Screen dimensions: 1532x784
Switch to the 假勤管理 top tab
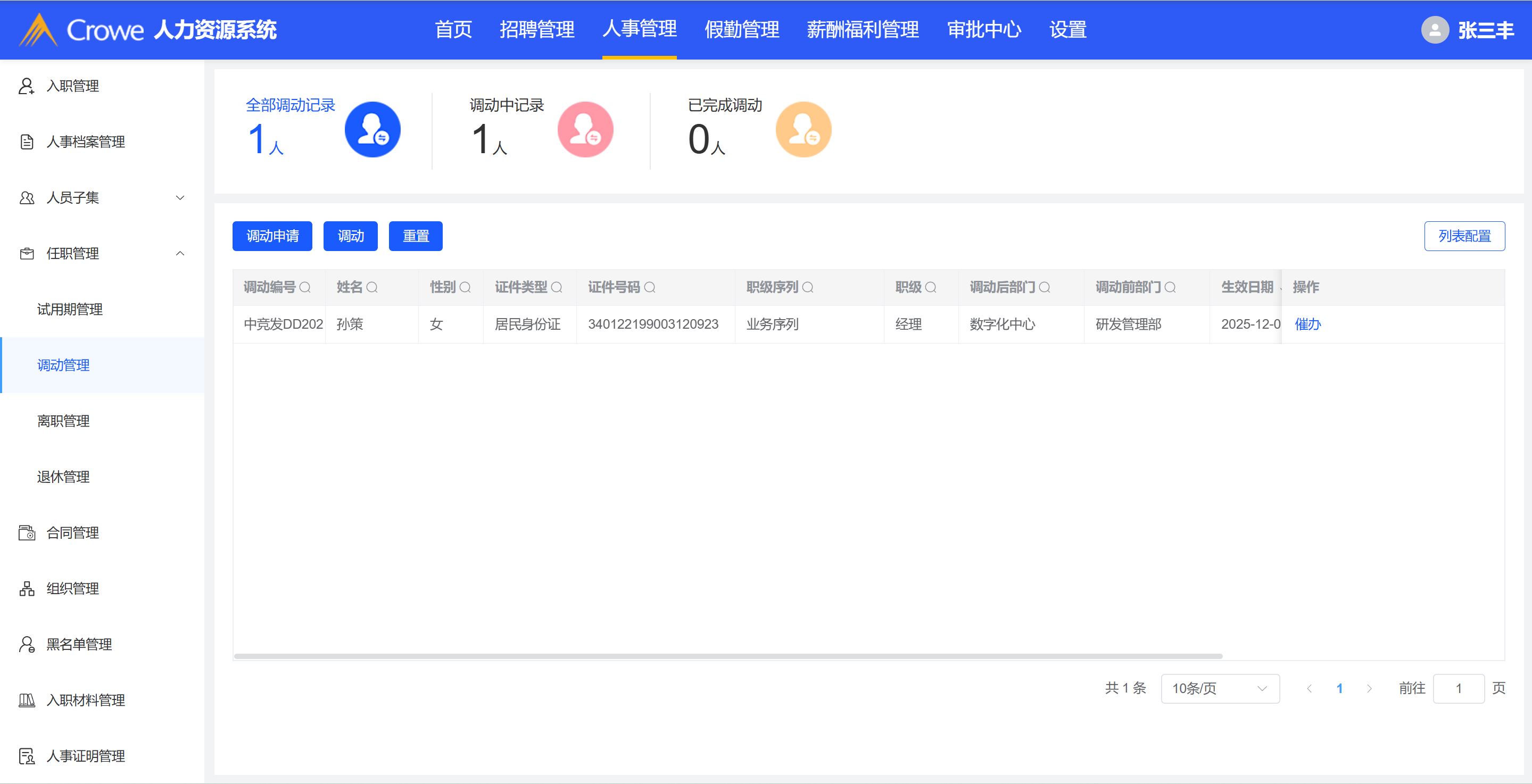tap(741, 30)
